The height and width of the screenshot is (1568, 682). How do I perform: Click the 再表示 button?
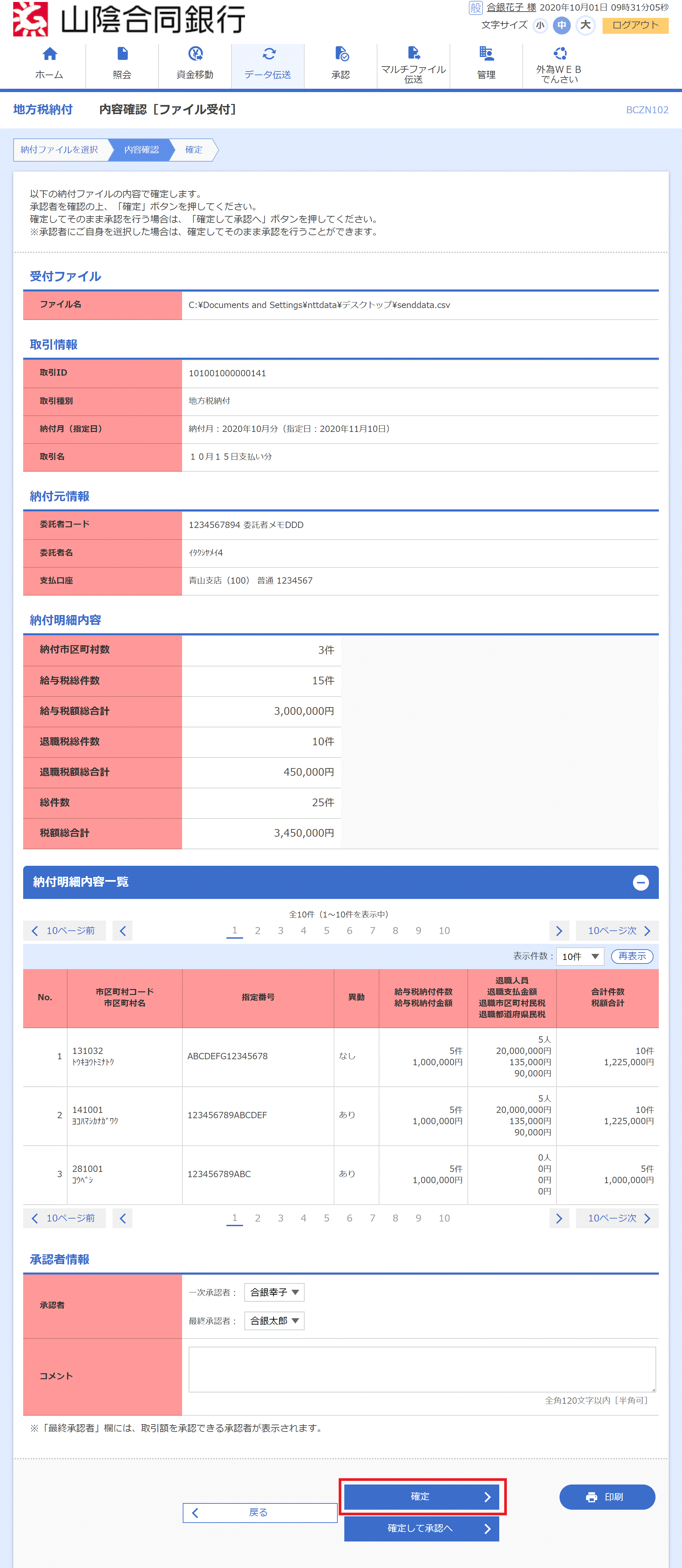632,956
